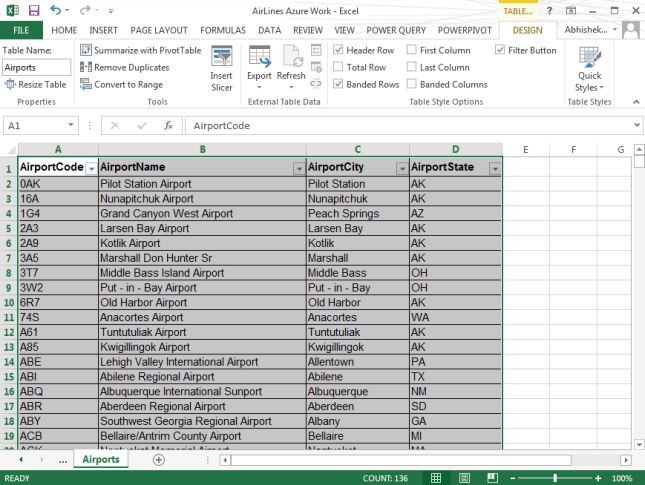Click the Save icon in quick access toolbar

pos(34,11)
